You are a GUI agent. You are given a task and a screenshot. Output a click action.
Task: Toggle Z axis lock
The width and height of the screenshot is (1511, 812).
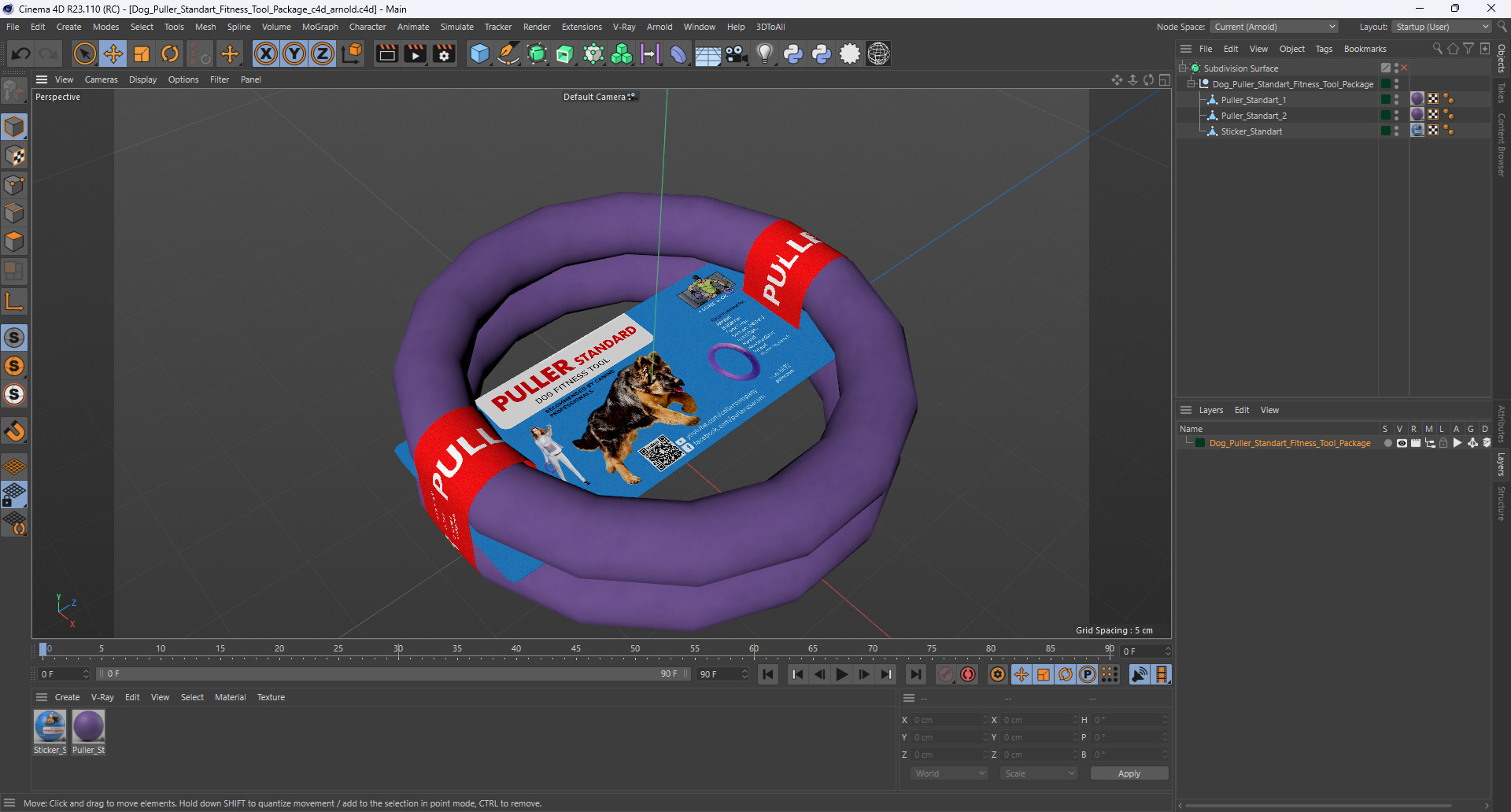323,54
